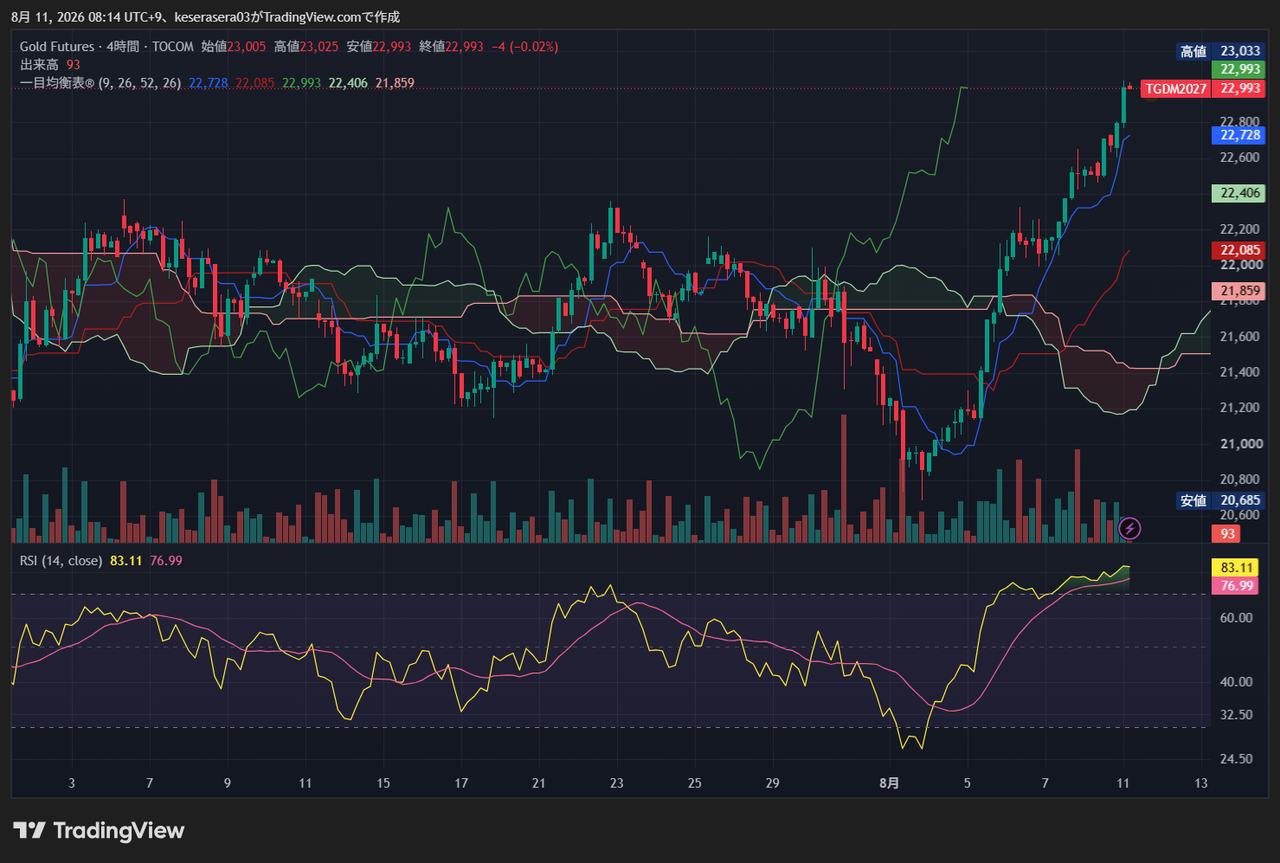This screenshot has height=863, width=1280.
Task: Click 22,406 in the Ichimoku legend
Action: point(348,83)
